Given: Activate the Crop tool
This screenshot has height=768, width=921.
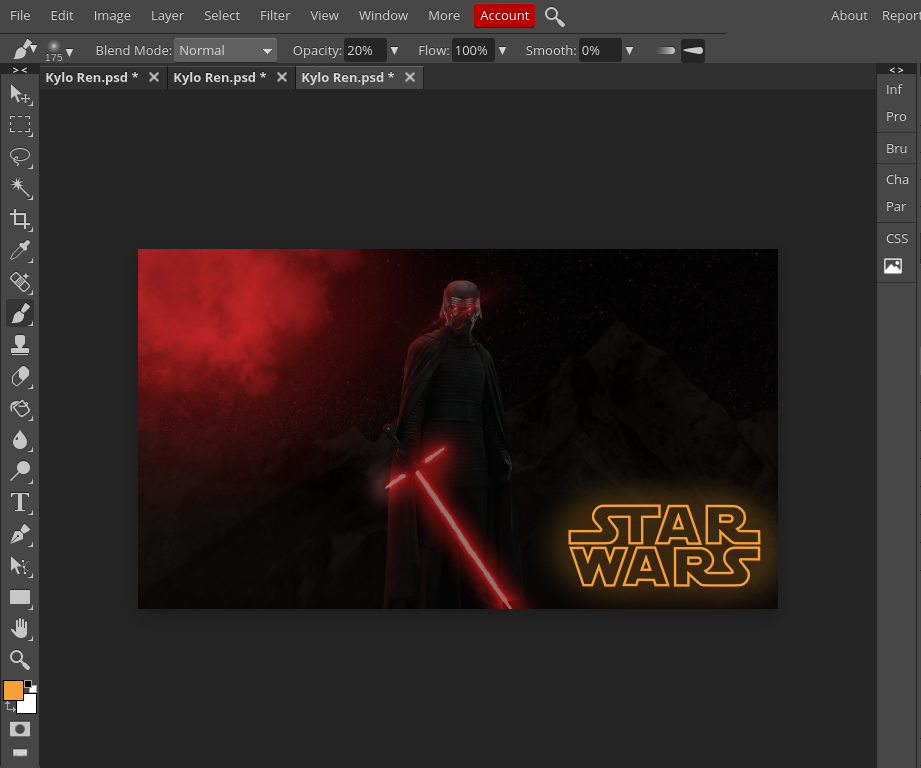Looking at the screenshot, I should pos(20,219).
